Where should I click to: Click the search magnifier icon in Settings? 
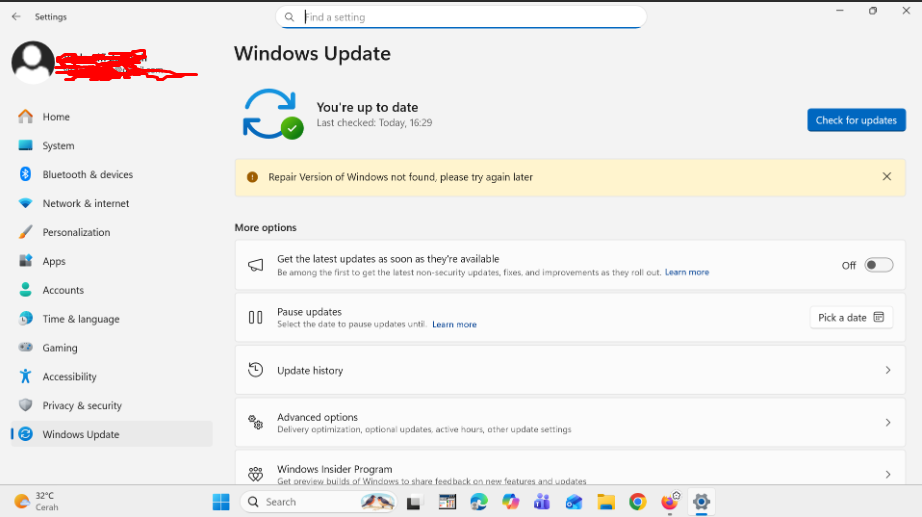click(x=289, y=17)
